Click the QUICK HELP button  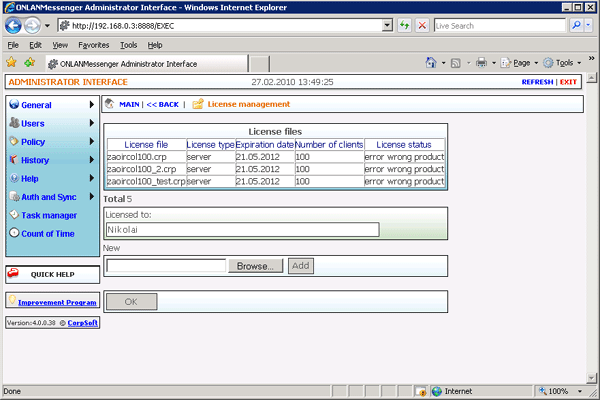(x=52, y=274)
